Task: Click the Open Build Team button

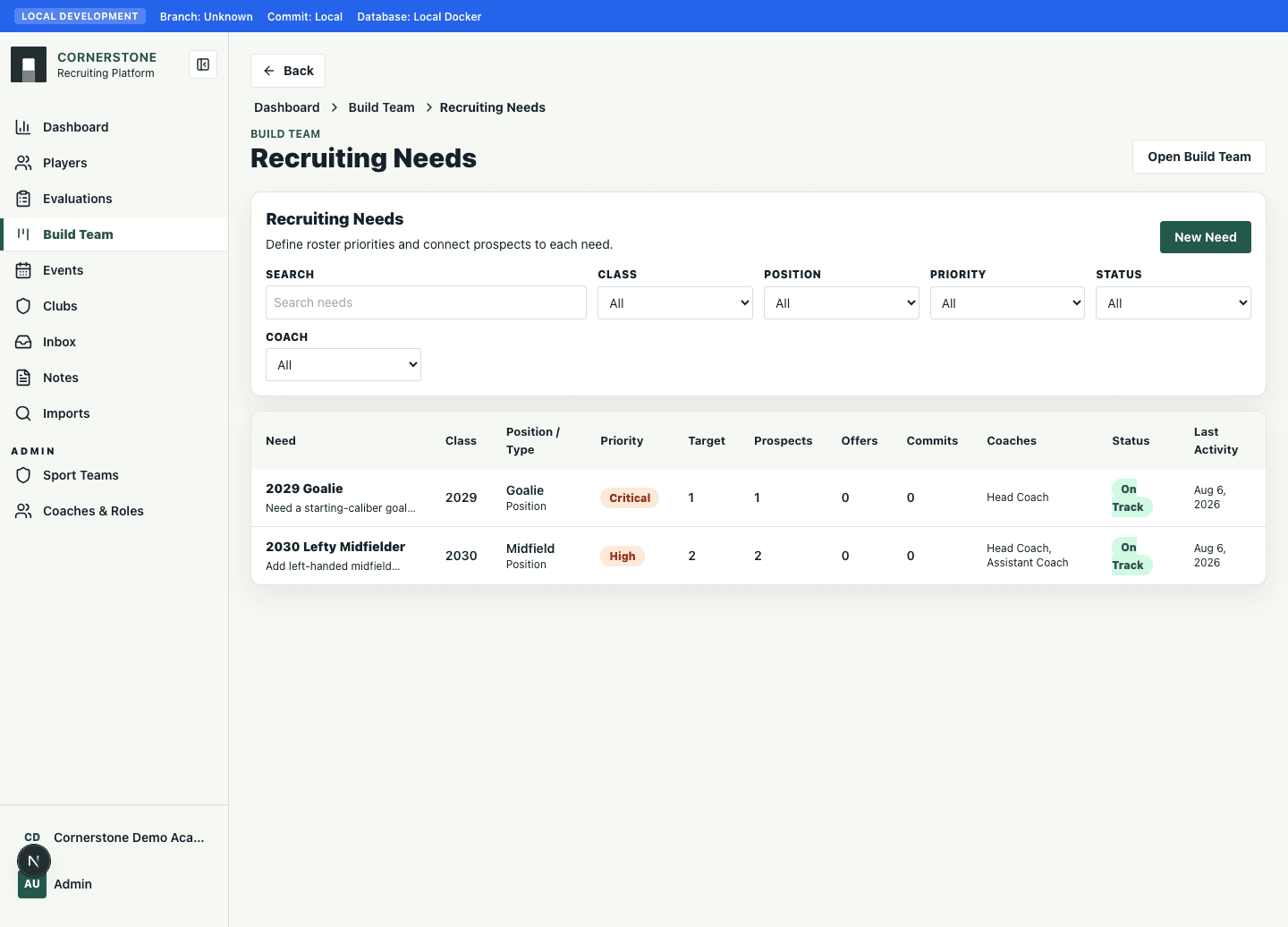Action: coord(1199,157)
